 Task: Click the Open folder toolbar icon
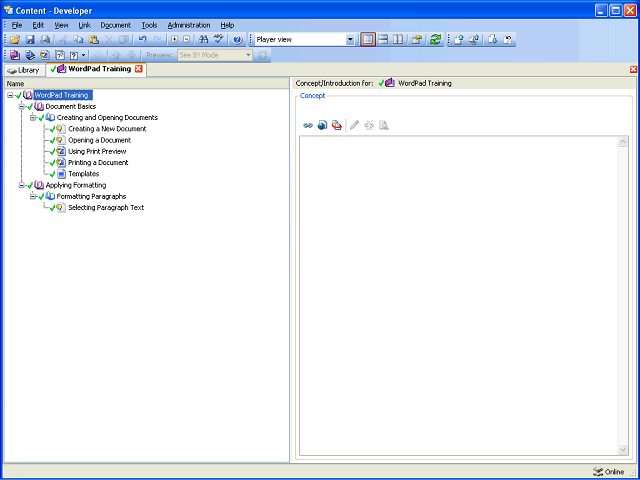click(x=15, y=40)
